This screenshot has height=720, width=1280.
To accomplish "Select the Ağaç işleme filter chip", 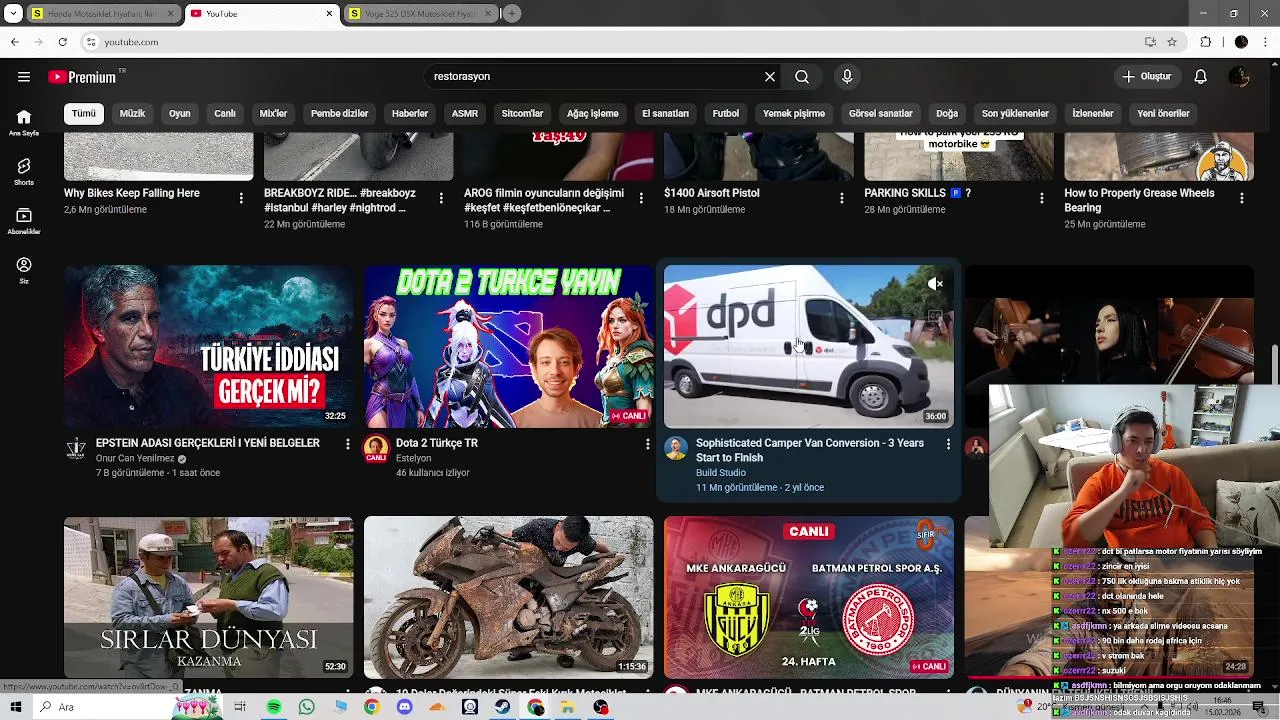I will pos(593,114).
